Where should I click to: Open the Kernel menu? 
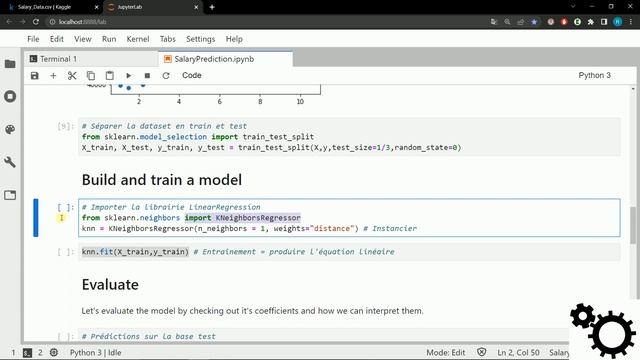138,39
